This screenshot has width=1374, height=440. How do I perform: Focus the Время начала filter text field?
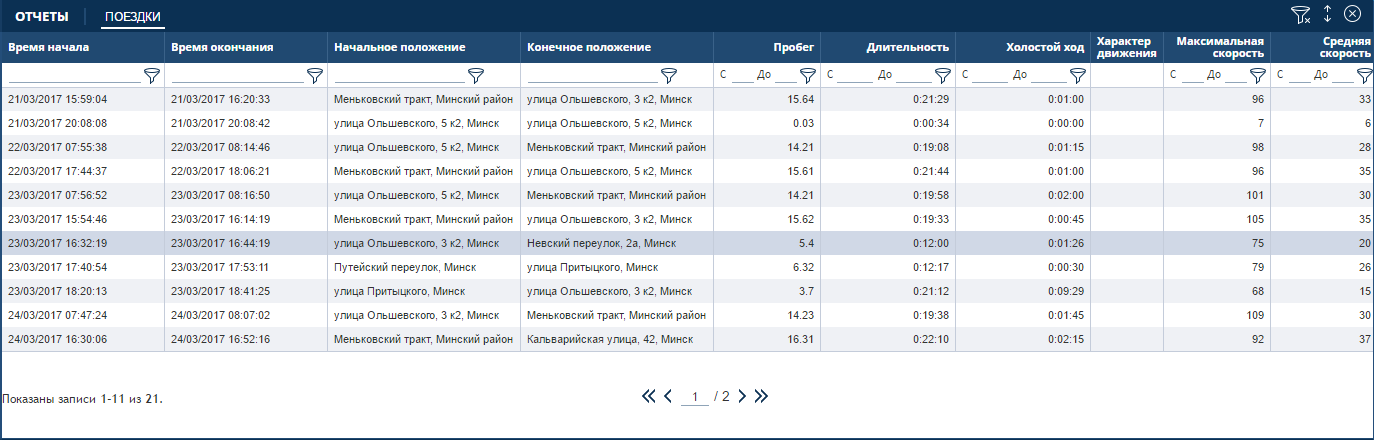pyautogui.click(x=75, y=75)
